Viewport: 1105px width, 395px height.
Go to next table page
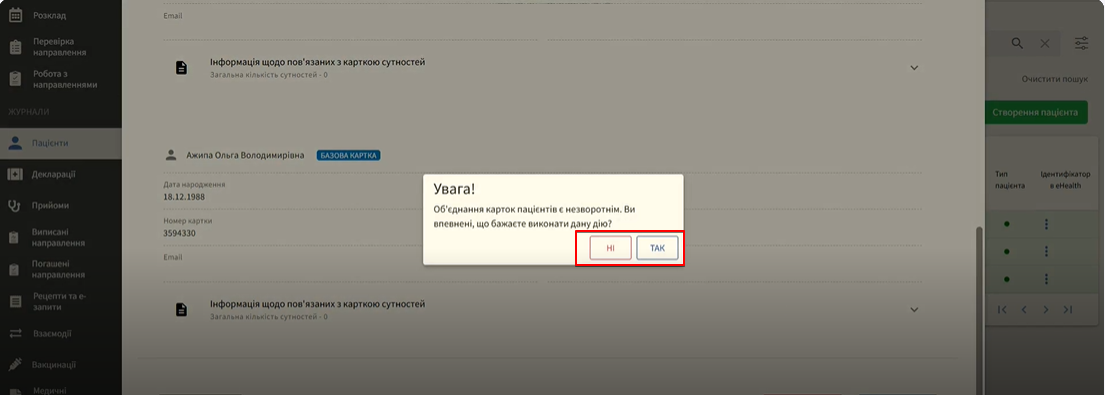tap(1046, 310)
